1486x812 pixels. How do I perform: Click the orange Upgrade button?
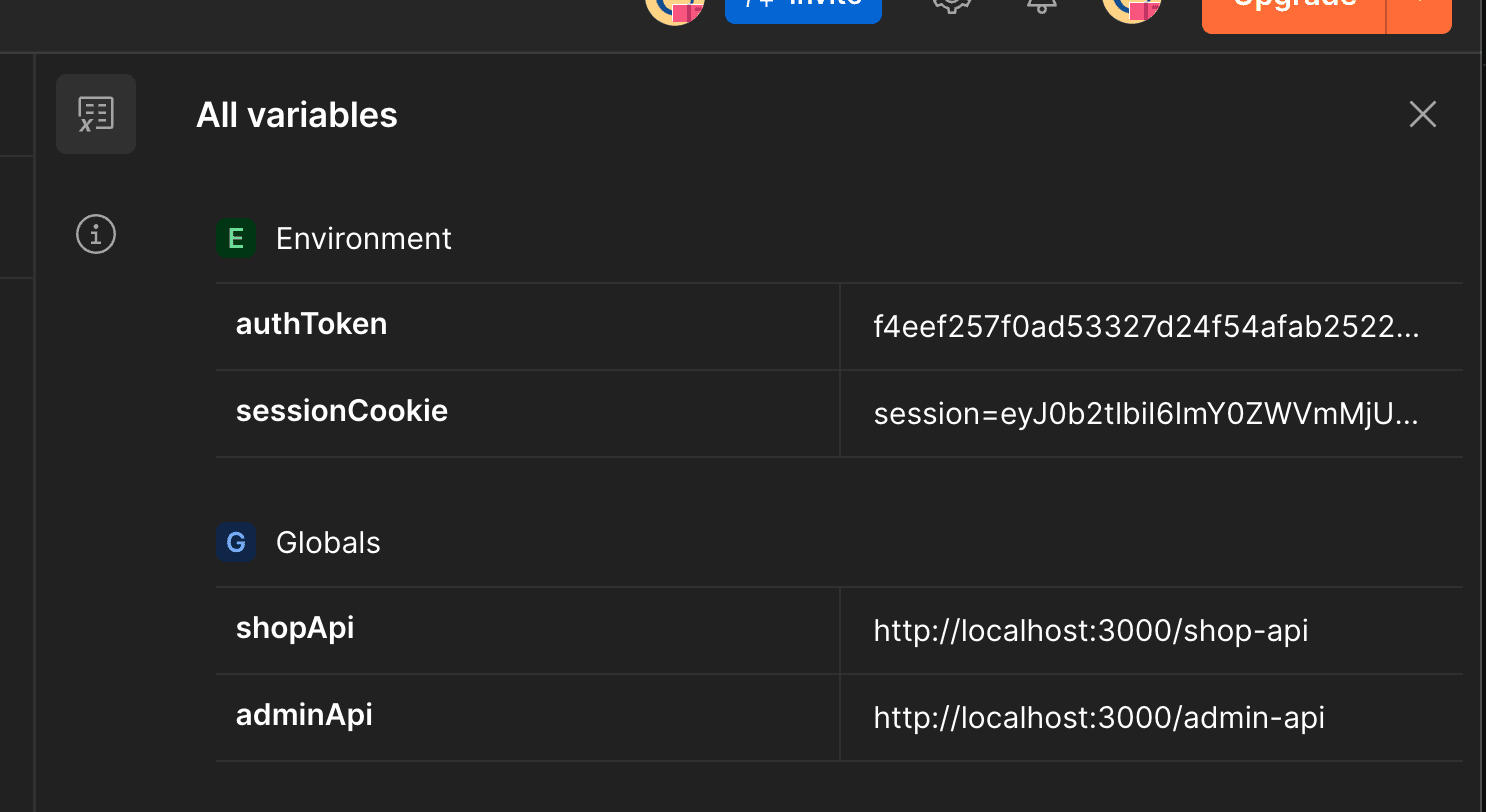[x=1294, y=12]
